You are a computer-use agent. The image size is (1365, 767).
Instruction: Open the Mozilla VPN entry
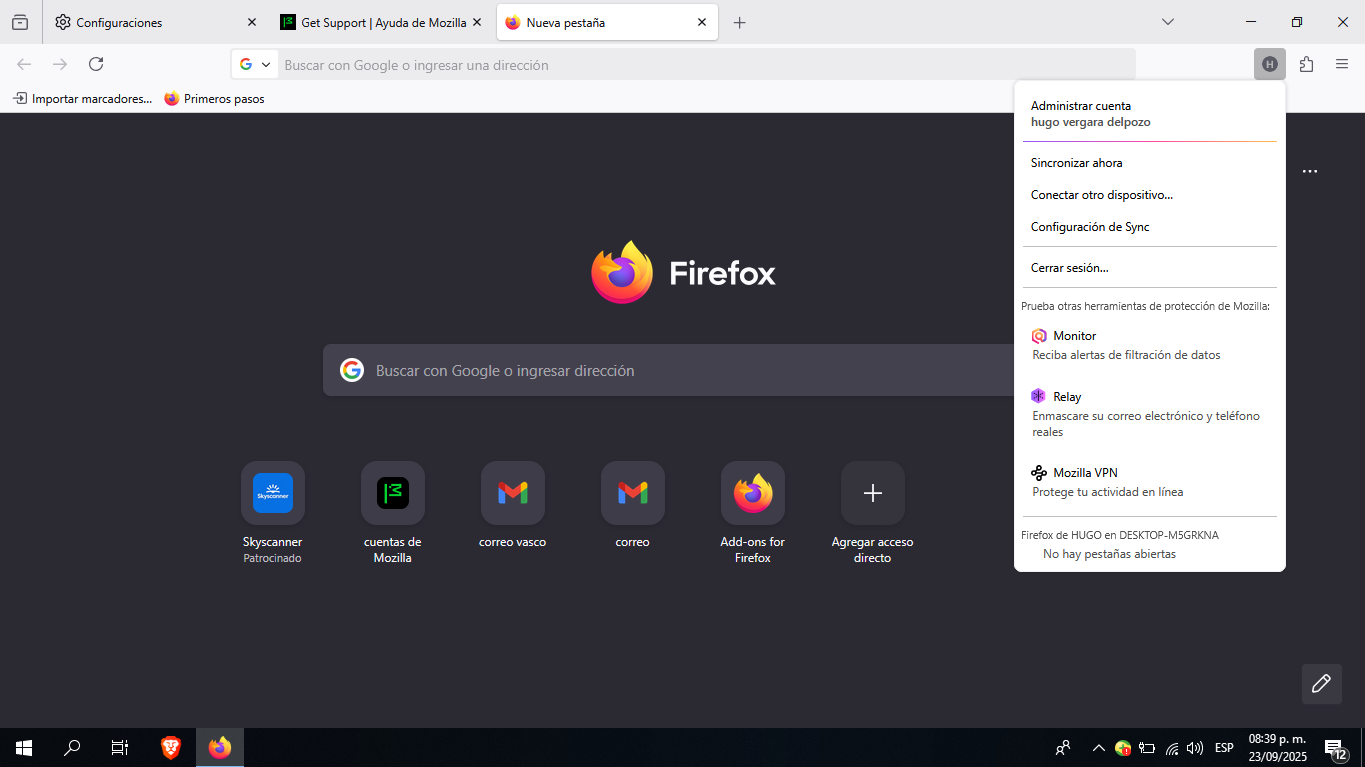coord(1150,482)
